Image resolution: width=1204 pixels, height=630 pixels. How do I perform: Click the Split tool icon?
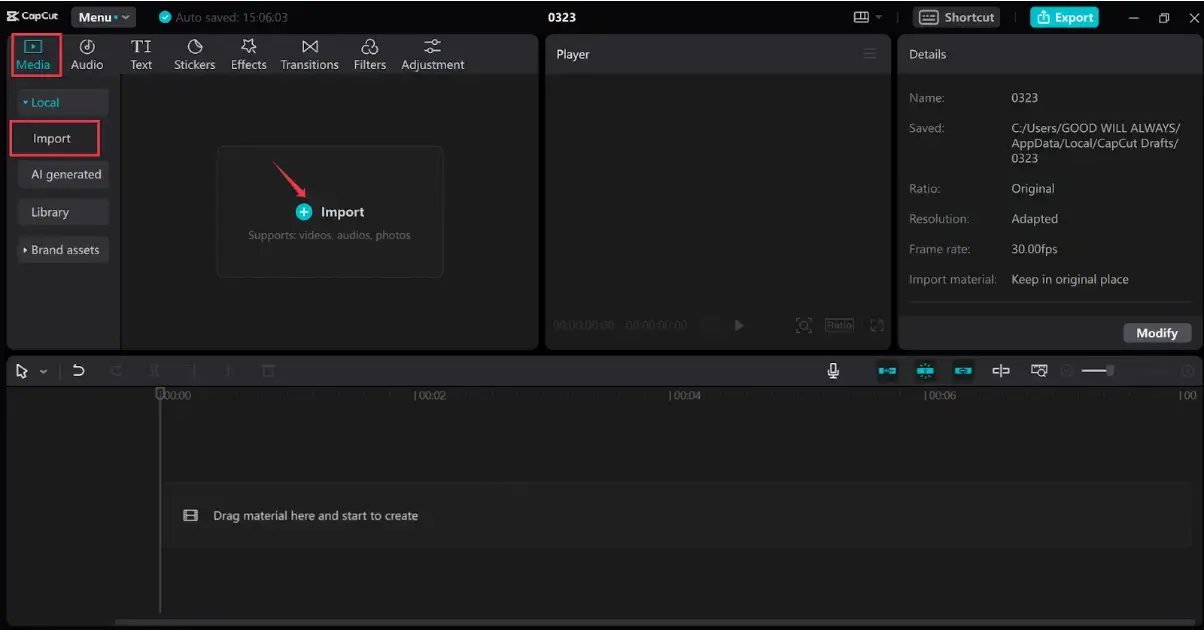coord(155,371)
